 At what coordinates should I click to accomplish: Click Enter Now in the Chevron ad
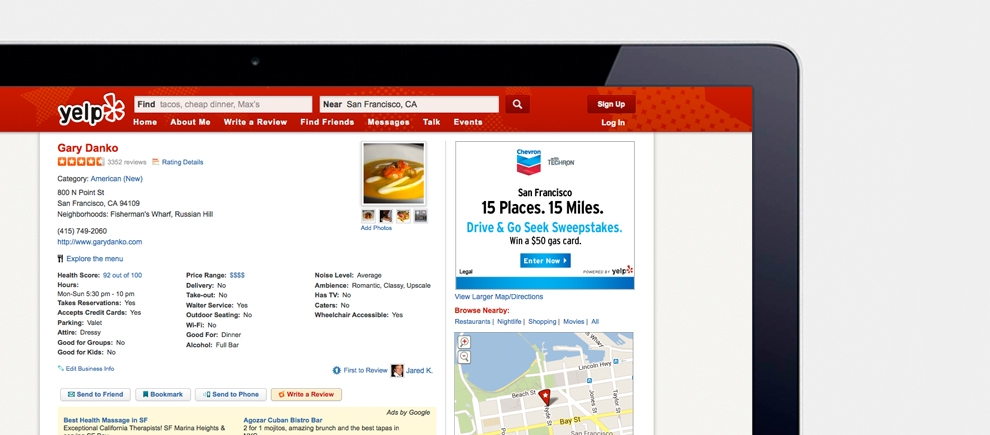(x=546, y=261)
